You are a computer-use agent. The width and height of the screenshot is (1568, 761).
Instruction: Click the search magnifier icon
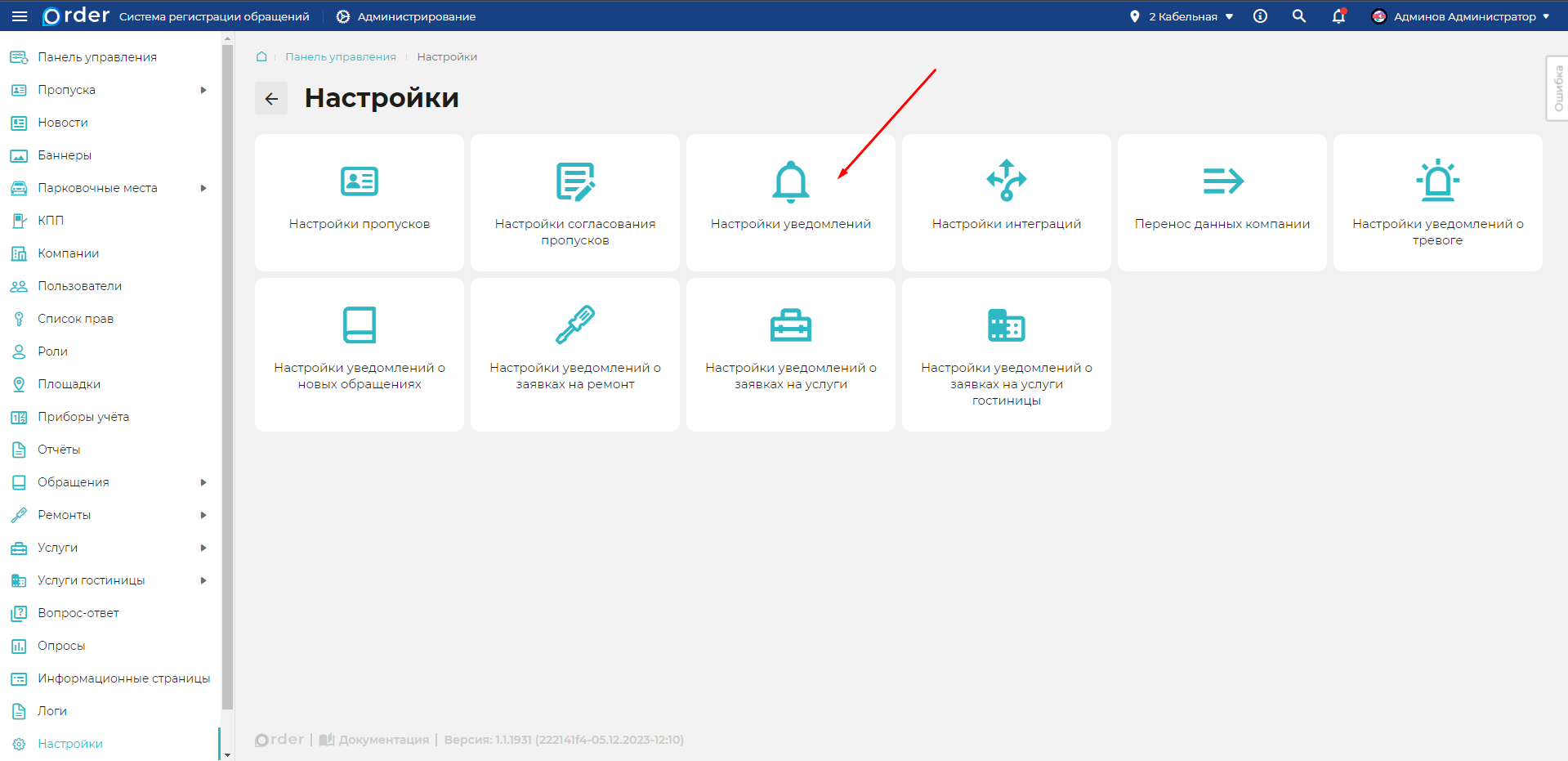1298,16
